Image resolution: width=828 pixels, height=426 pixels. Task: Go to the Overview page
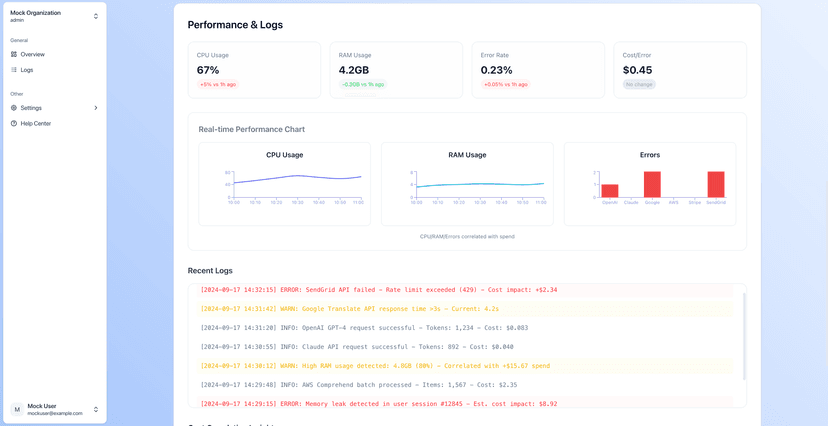[32, 54]
